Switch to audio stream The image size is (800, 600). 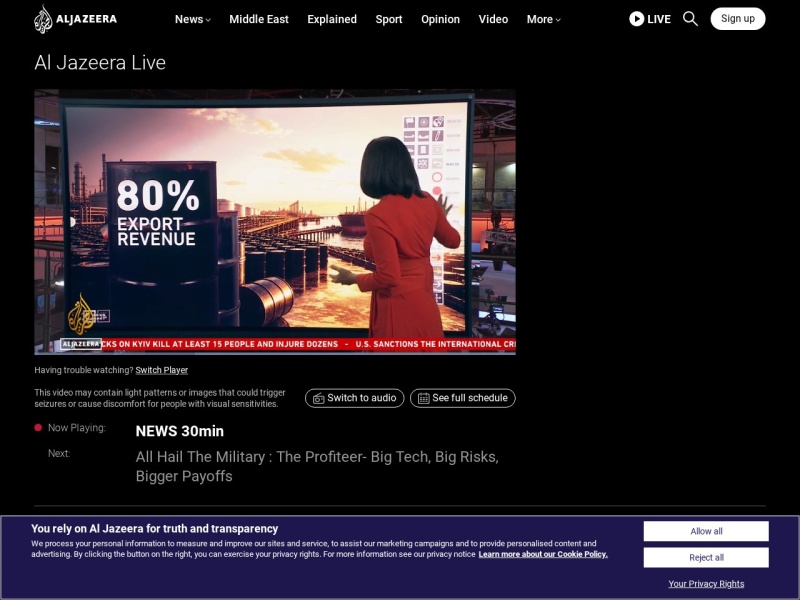(355, 398)
